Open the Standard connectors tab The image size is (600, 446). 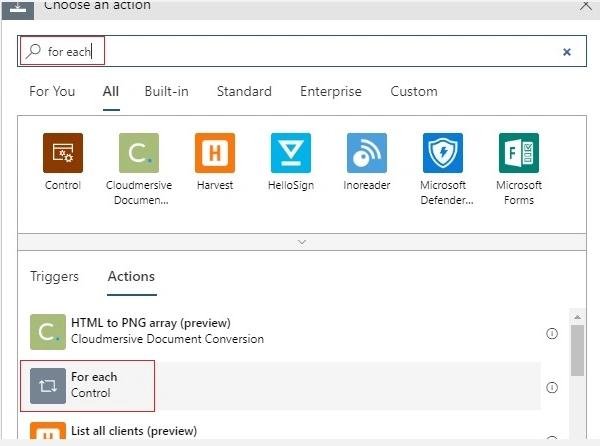(x=244, y=91)
